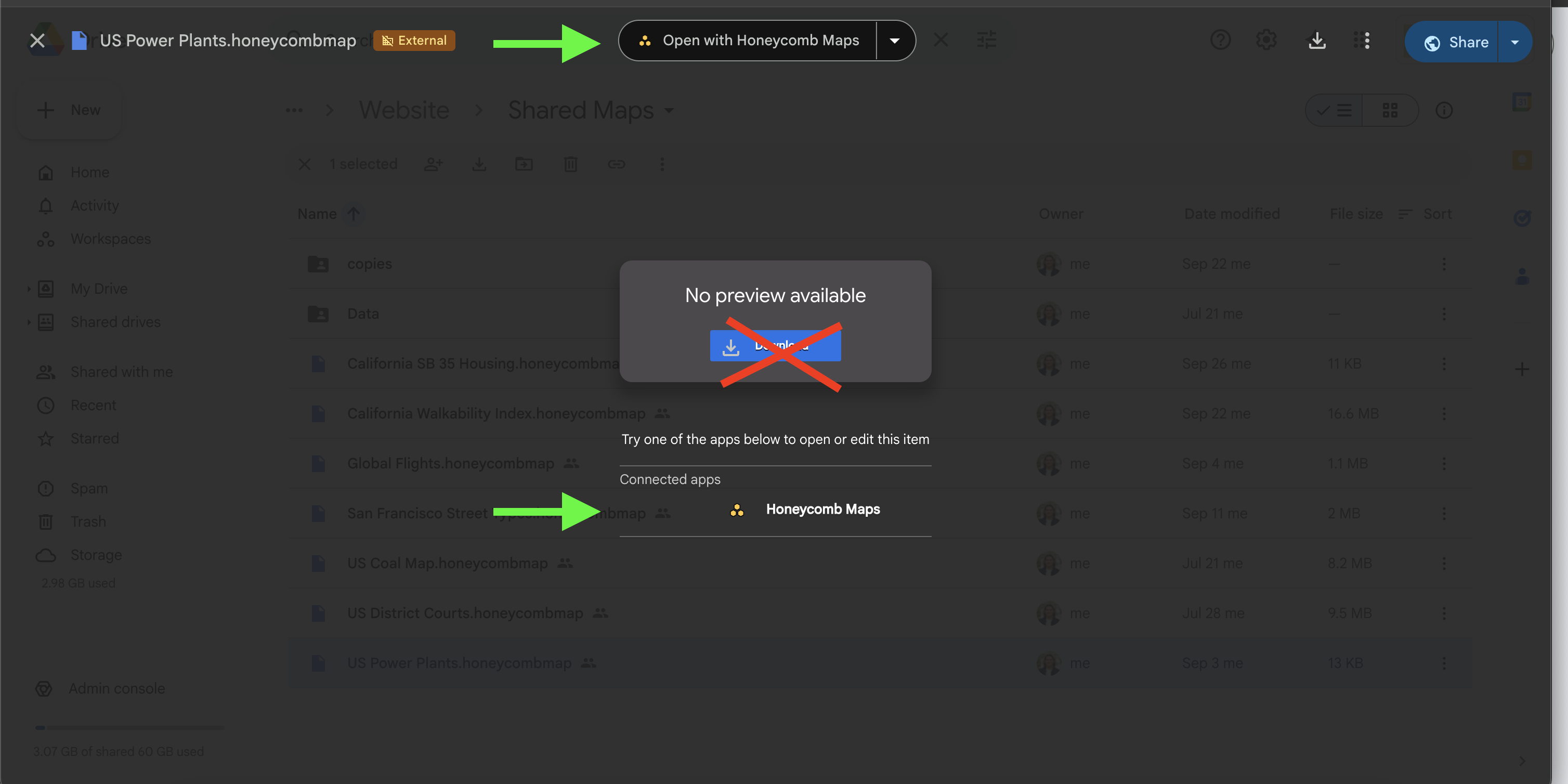Viewport: 1568px width, 784px height.
Task: Reverse Name column sort order
Action: tap(354, 214)
